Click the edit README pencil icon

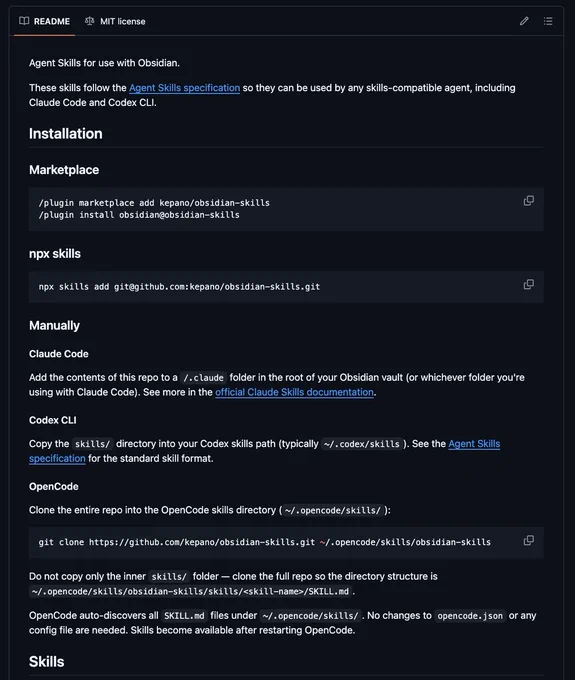(524, 21)
